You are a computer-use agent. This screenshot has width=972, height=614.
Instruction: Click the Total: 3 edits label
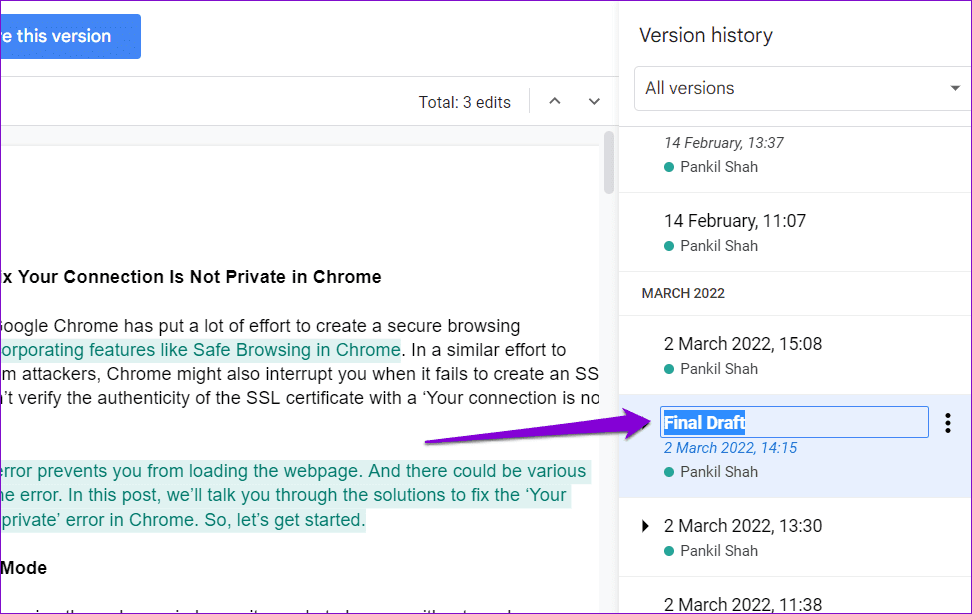pos(464,102)
